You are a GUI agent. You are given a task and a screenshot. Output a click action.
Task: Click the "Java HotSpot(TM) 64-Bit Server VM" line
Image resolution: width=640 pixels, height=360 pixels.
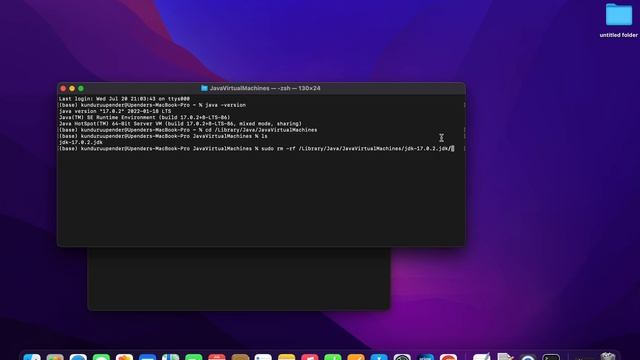point(180,124)
